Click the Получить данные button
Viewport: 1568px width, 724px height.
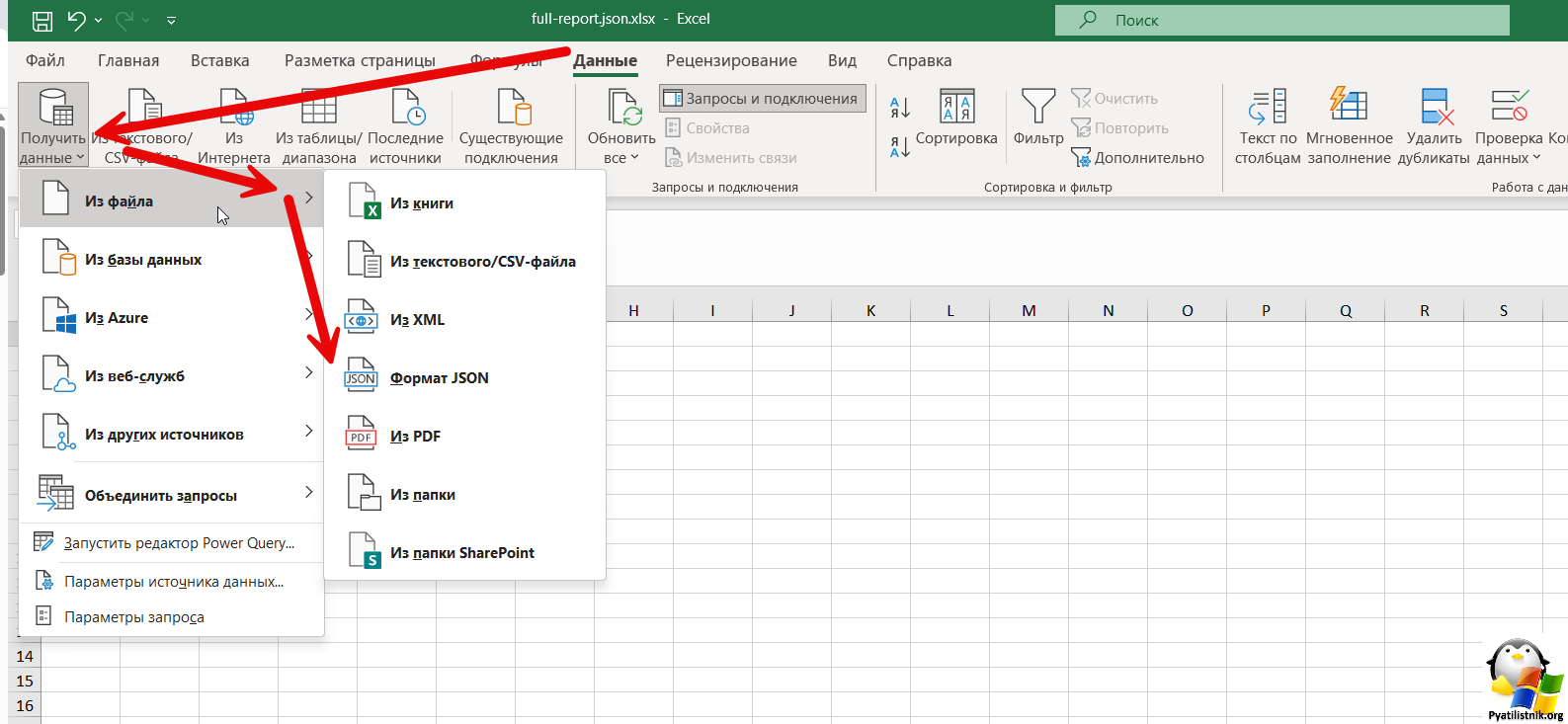tap(53, 125)
